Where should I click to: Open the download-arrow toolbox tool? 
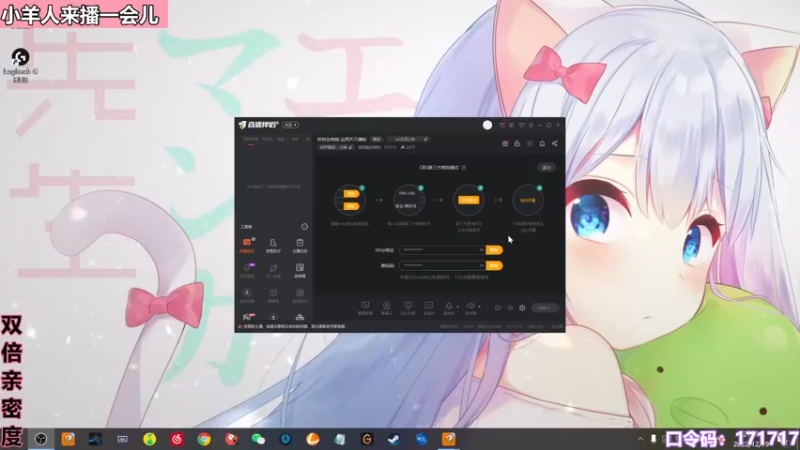pos(273,317)
